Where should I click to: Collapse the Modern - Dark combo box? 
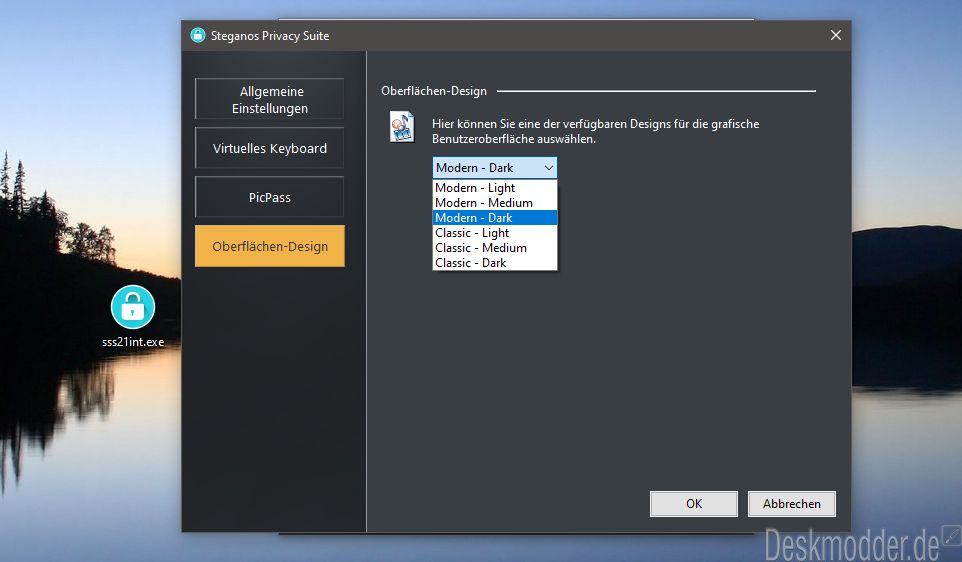[x=494, y=167]
